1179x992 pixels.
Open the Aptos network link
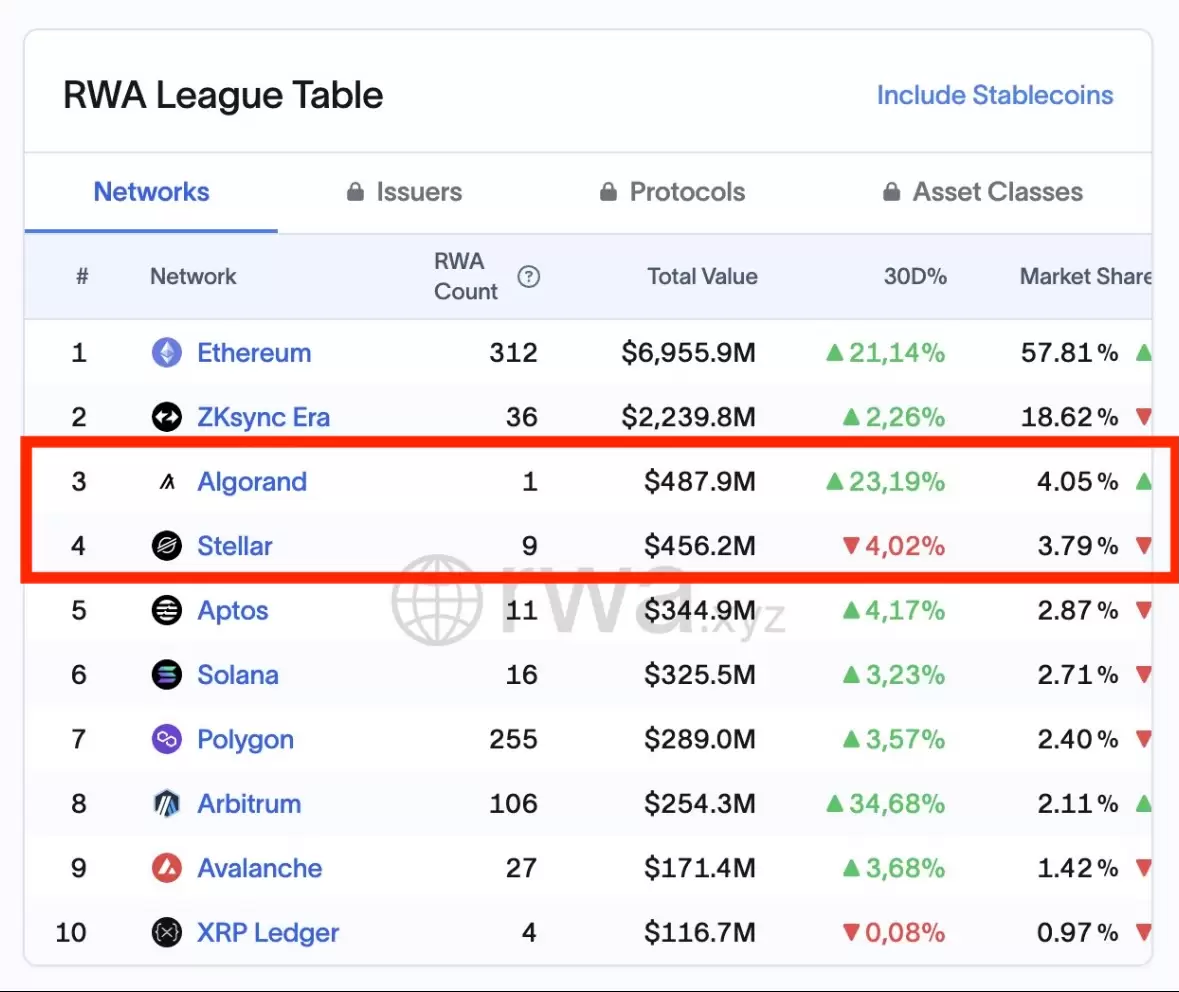point(232,610)
